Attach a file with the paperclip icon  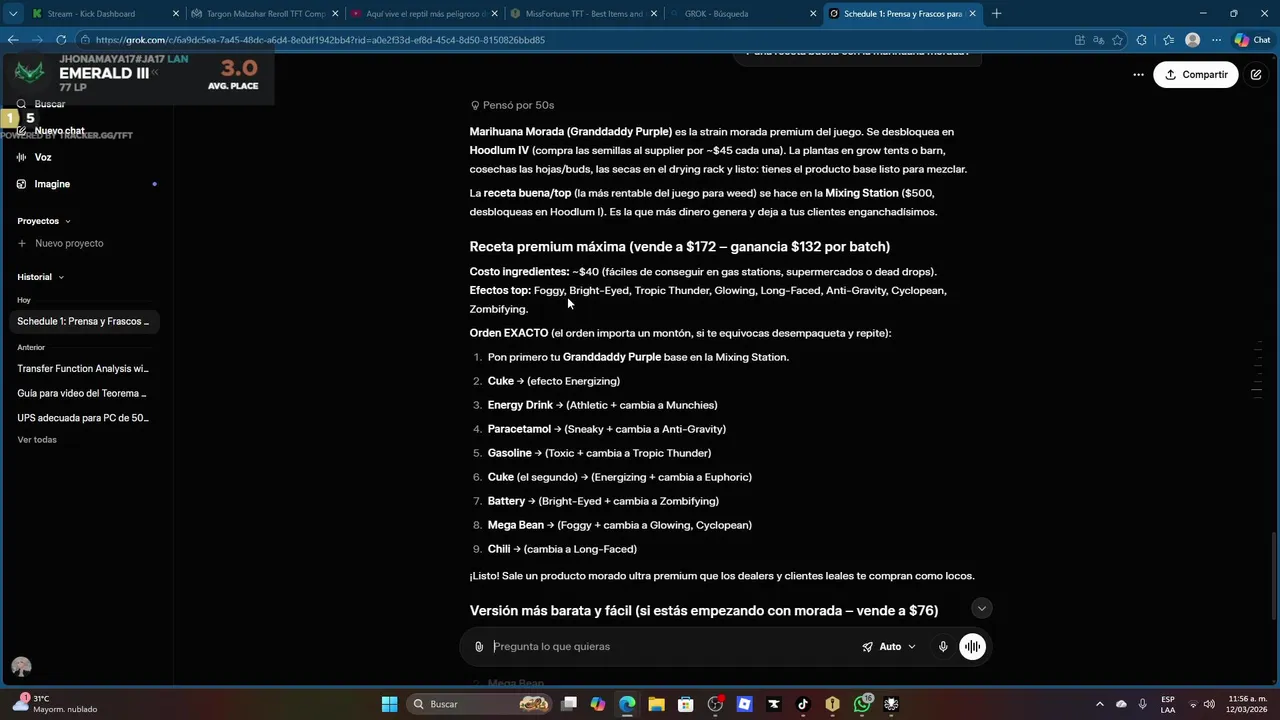(479, 647)
